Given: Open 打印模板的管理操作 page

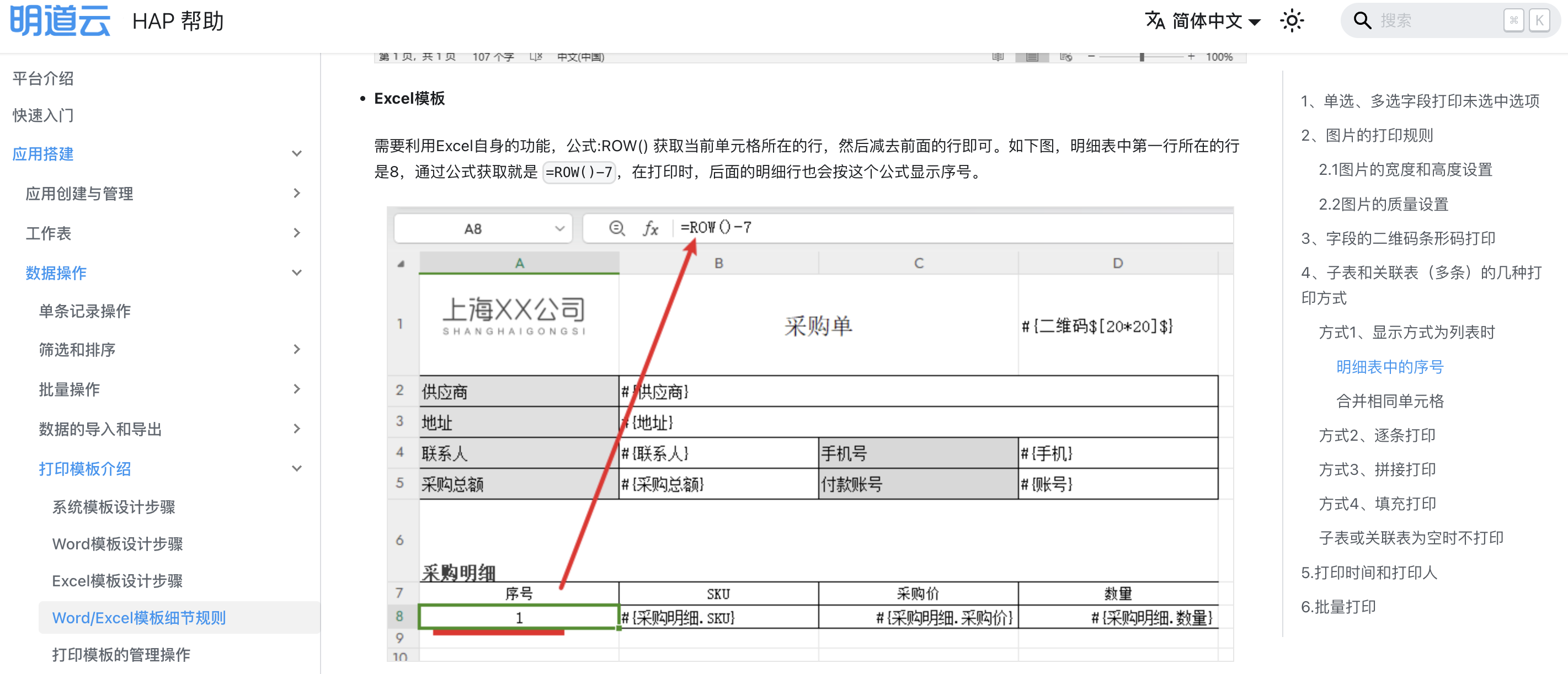Looking at the screenshot, I should [120, 655].
